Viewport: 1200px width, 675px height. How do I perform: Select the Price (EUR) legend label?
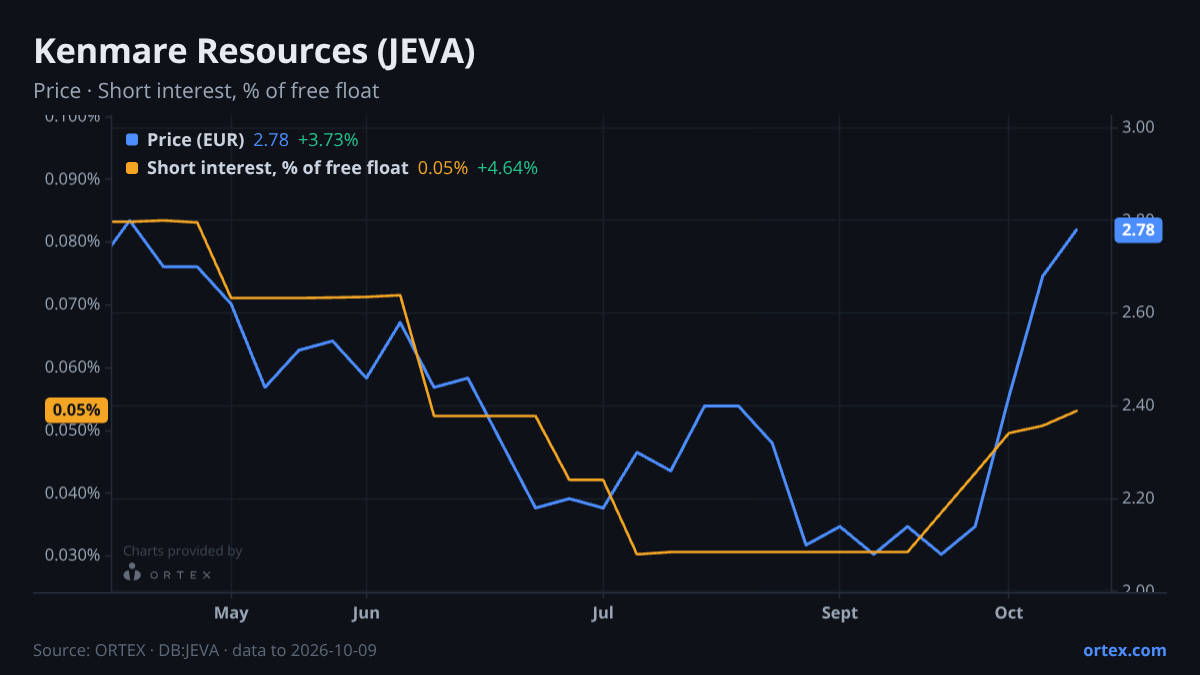196,140
